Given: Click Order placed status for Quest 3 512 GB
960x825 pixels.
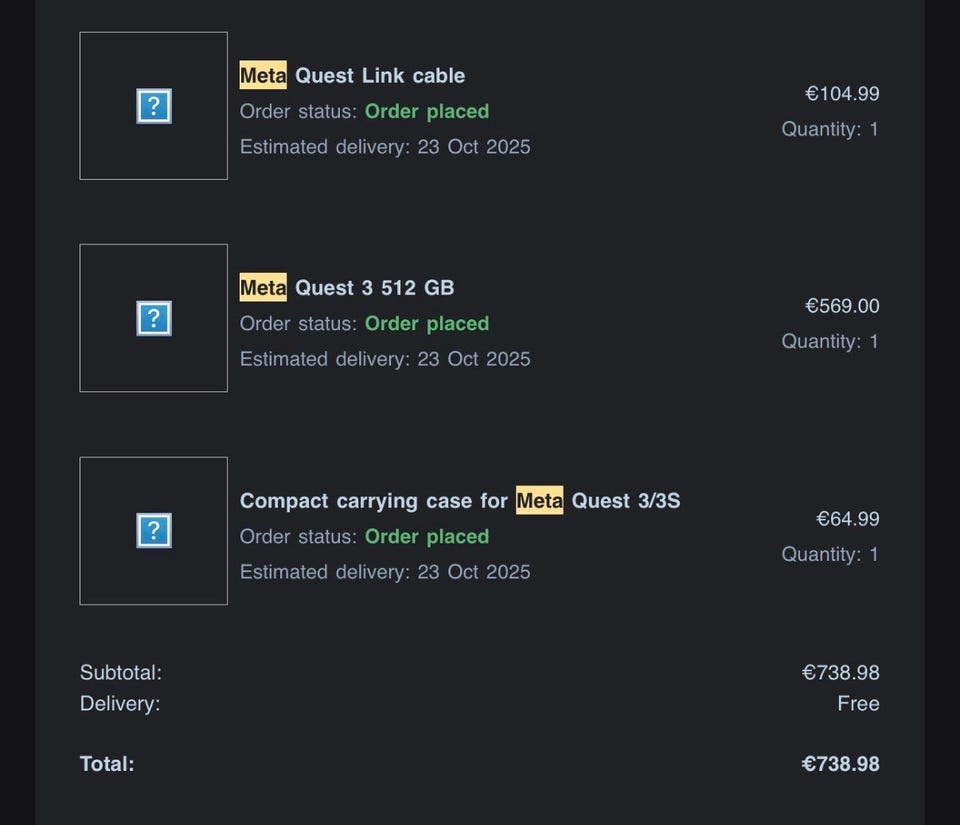Looking at the screenshot, I should (427, 324).
